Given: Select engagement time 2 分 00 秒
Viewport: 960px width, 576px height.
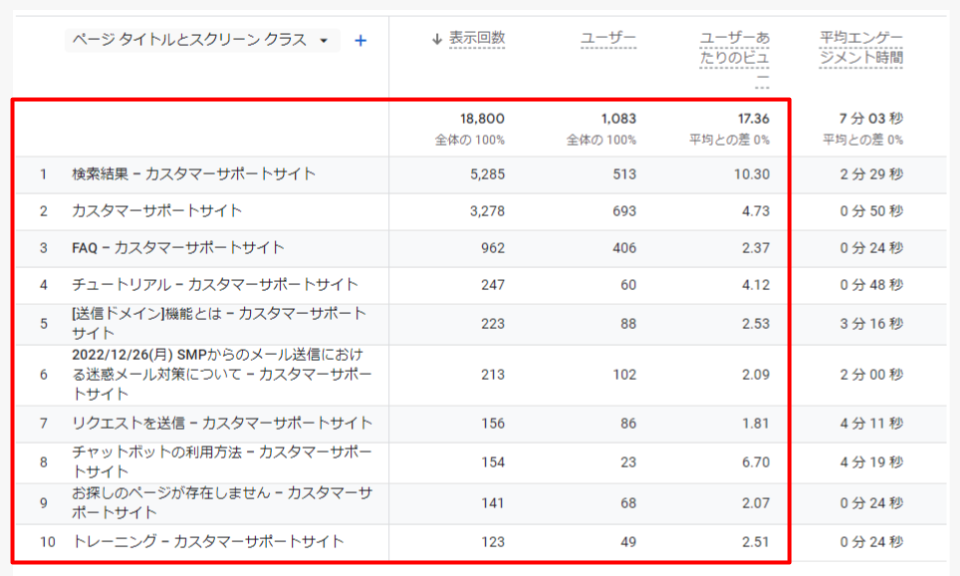Looking at the screenshot, I should 871,375.
